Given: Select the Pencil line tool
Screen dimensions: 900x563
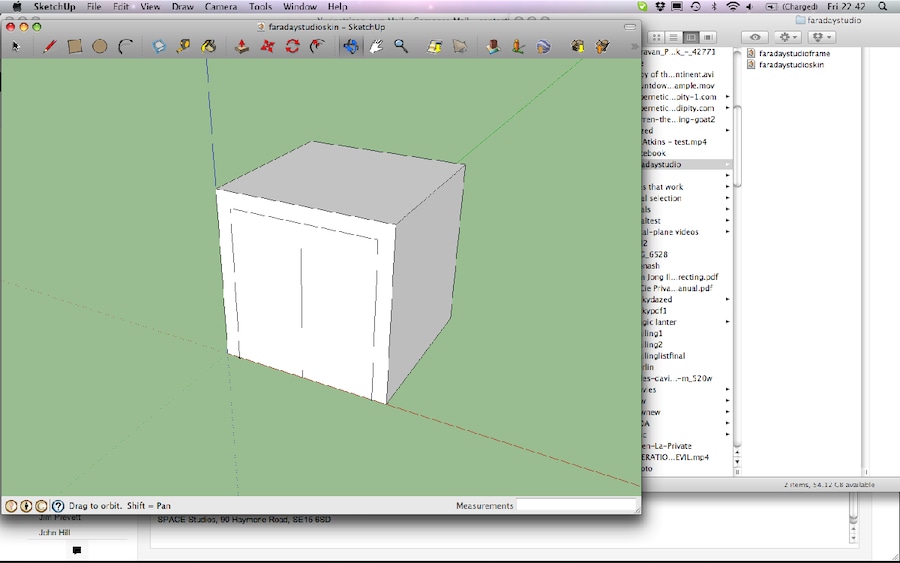Looking at the screenshot, I should pos(49,46).
